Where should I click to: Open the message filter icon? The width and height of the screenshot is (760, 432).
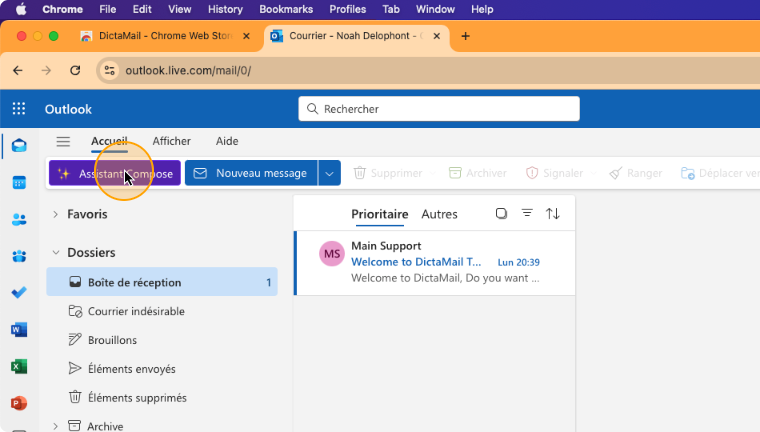coord(527,213)
